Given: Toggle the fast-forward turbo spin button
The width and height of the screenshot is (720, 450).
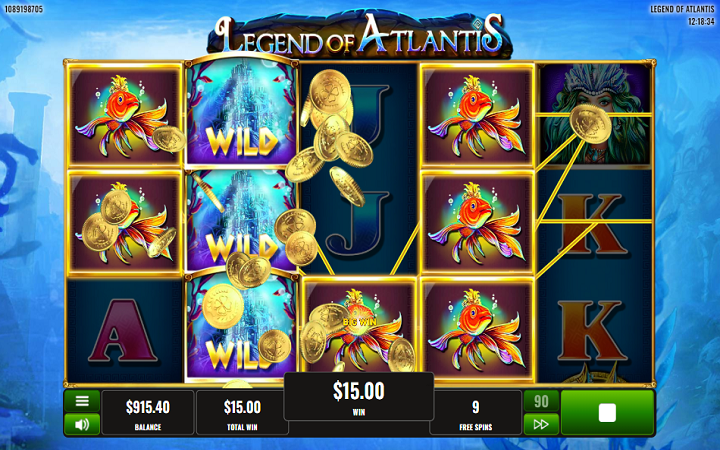Looking at the screenshot, I should [541, 424].
